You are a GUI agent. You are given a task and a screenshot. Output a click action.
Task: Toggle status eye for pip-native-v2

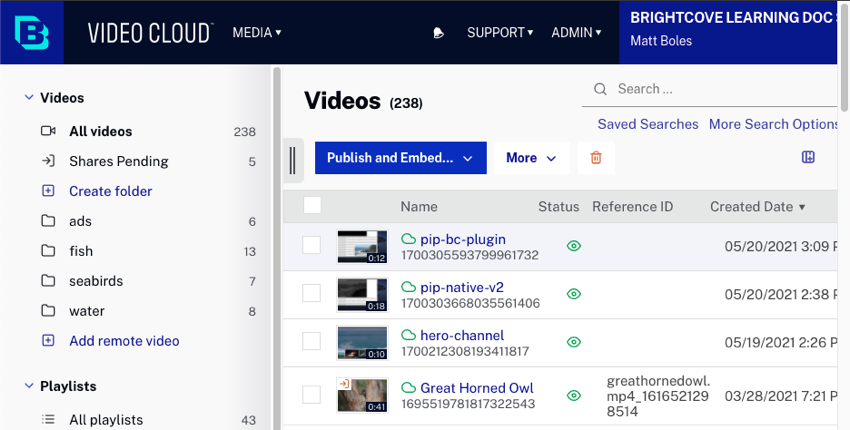(x=574, y=294)
